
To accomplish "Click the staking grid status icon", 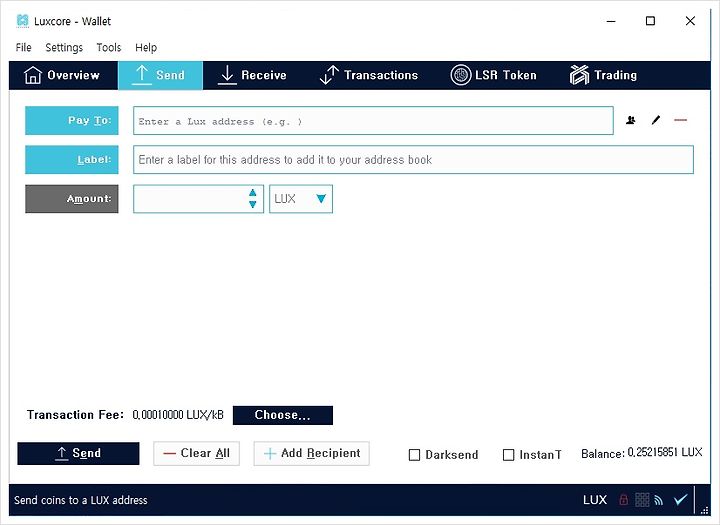I will tap(642, 499).
